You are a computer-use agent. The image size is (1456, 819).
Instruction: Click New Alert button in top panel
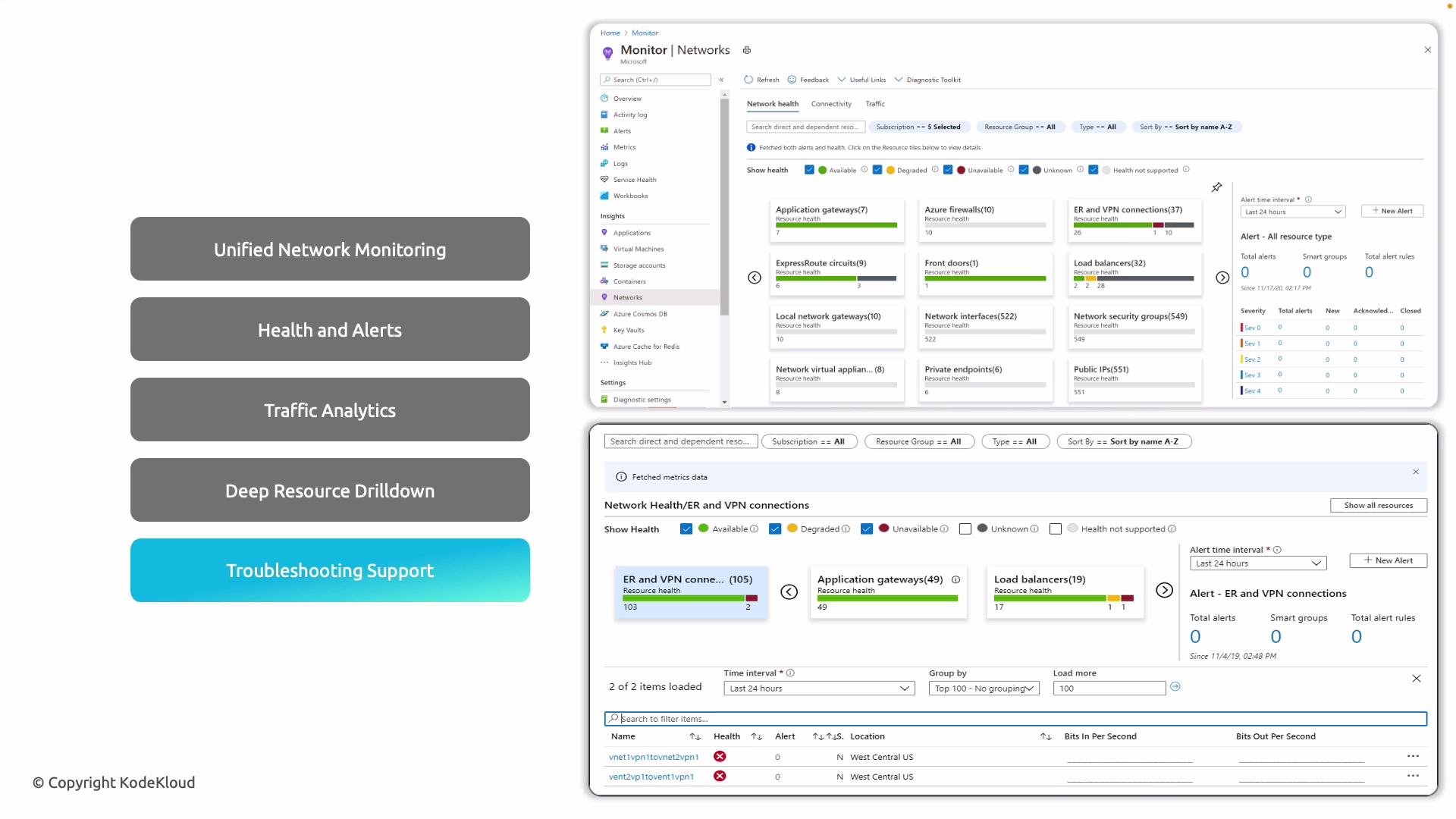click(1392, 211)
